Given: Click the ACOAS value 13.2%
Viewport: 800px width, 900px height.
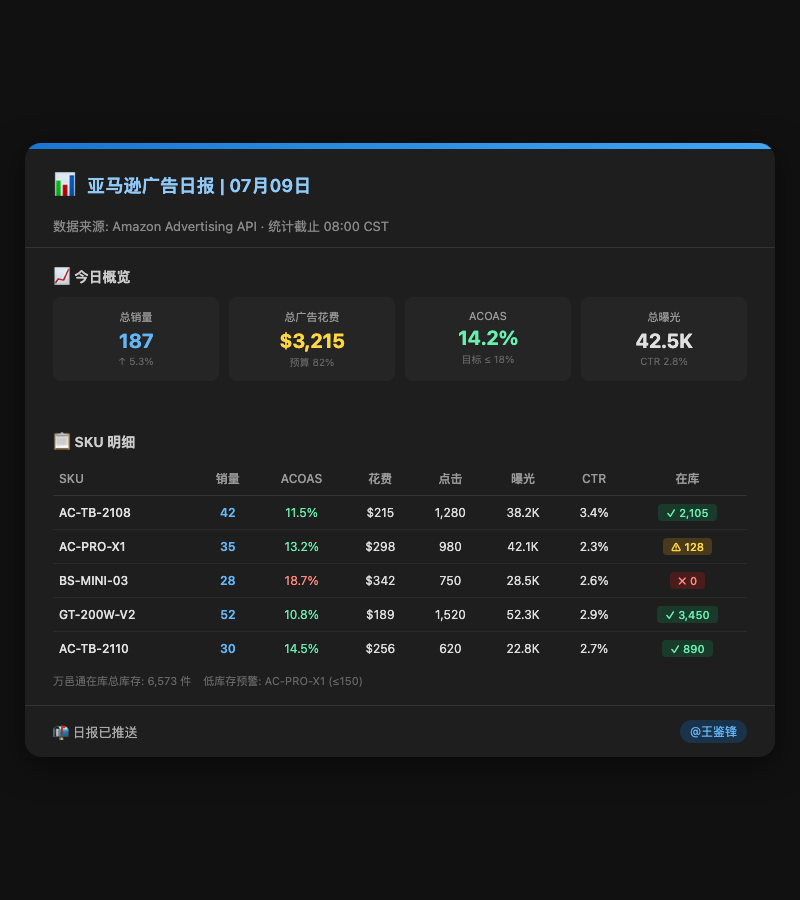Looking at the screenshot, I should (301, 546).
